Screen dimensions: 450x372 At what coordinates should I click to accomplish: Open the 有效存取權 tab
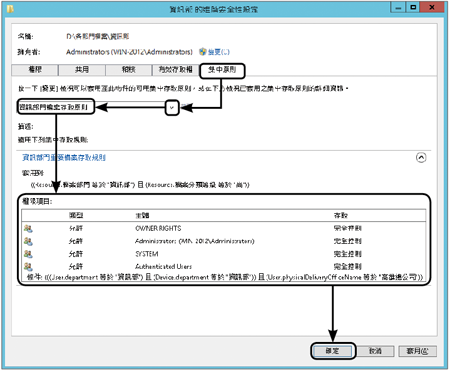(x=176, y=70)
